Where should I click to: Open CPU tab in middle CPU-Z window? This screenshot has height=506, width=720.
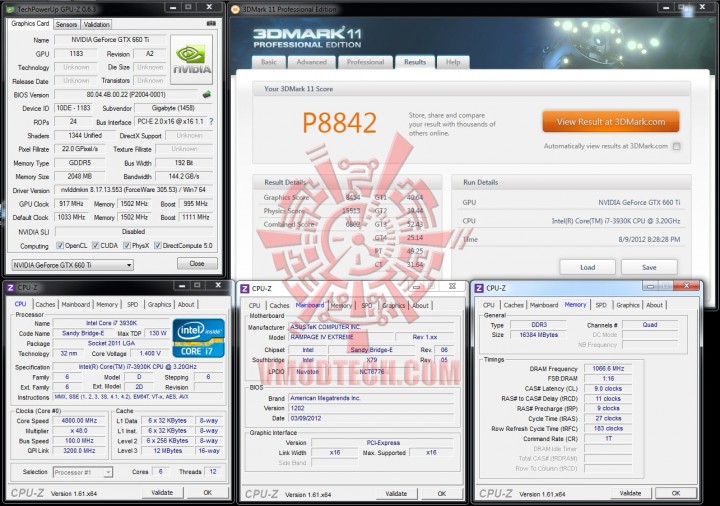[x=254, y=305]
